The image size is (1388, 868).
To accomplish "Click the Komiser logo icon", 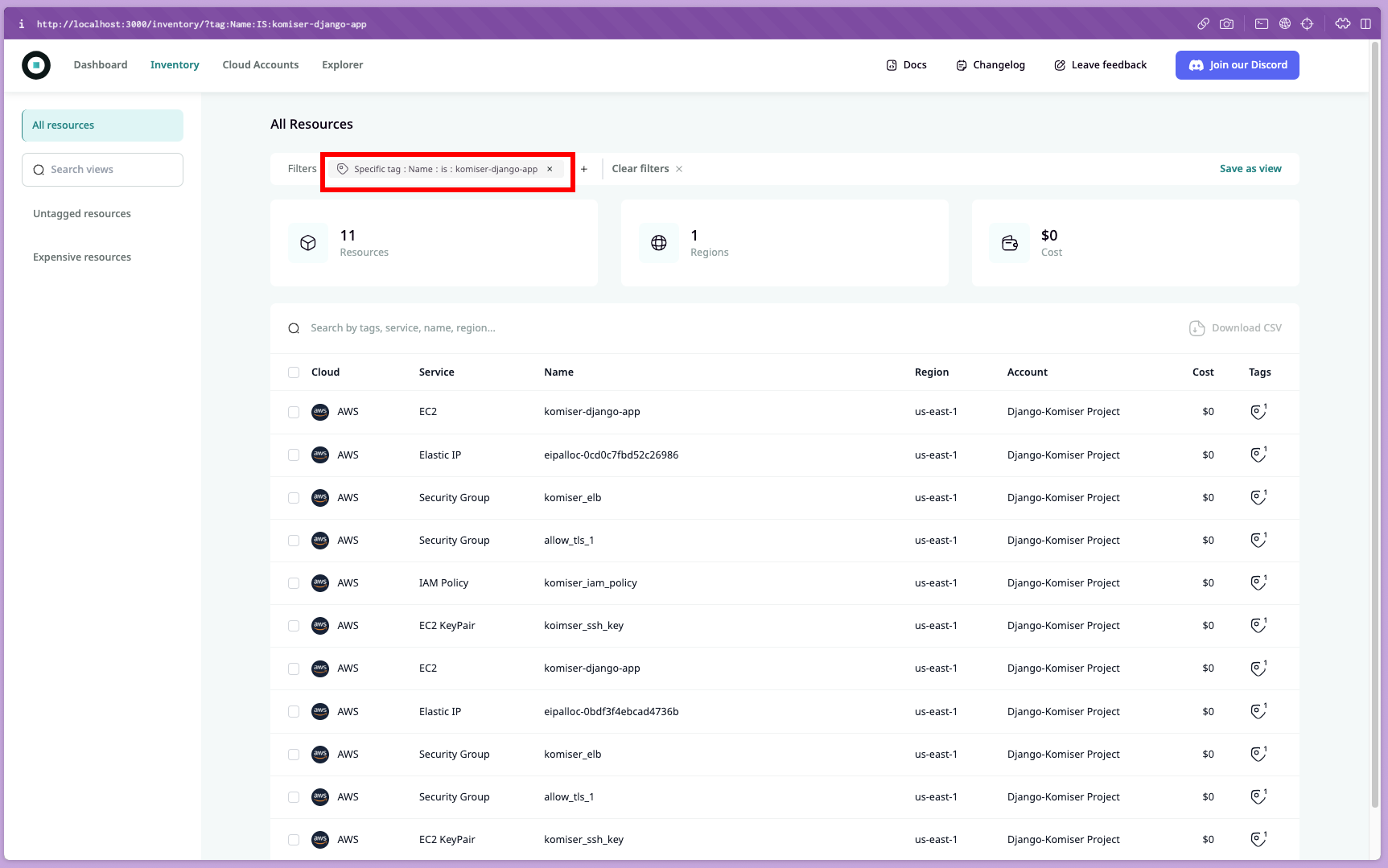I will [36, 65].
